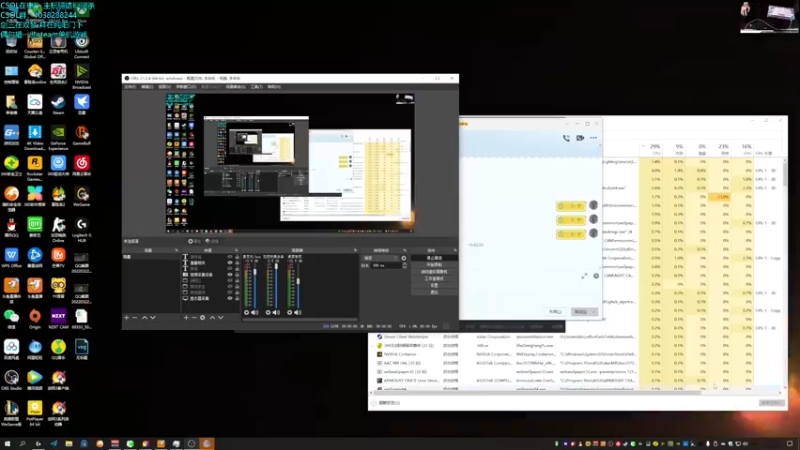
Task: Pop out the OBS controls dock panel
Action: [455, 251]
